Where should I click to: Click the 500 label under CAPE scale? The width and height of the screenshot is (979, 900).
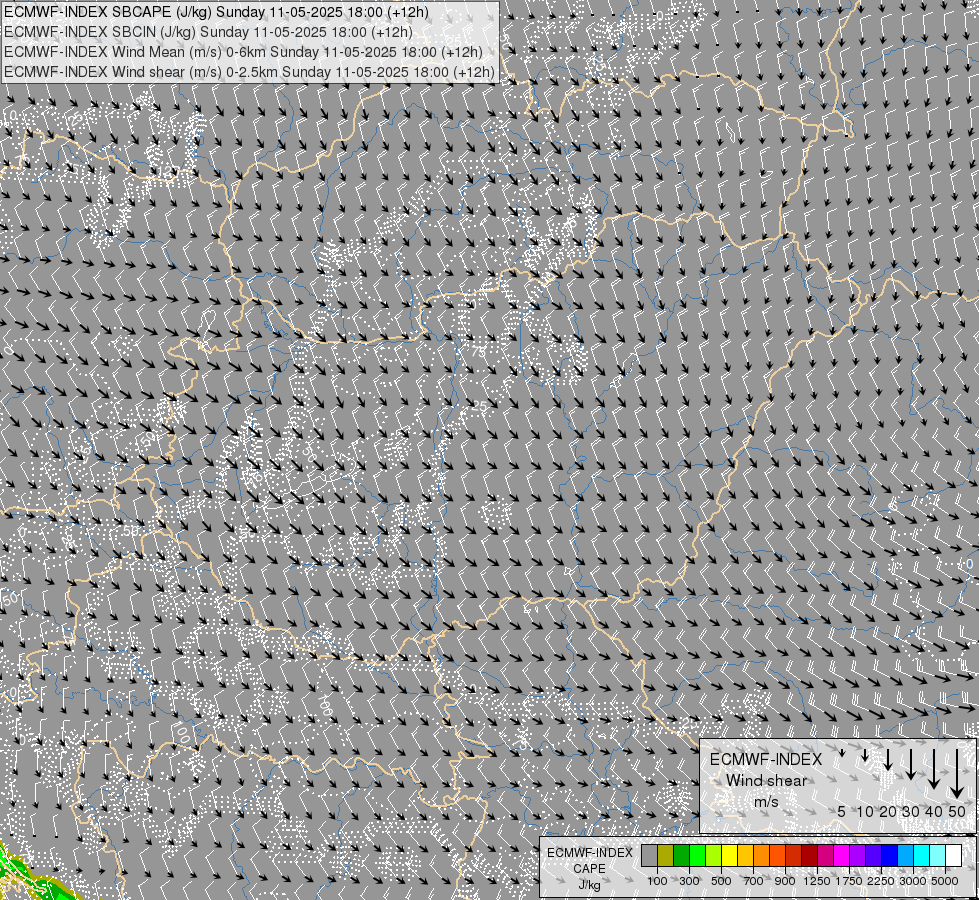721,881
